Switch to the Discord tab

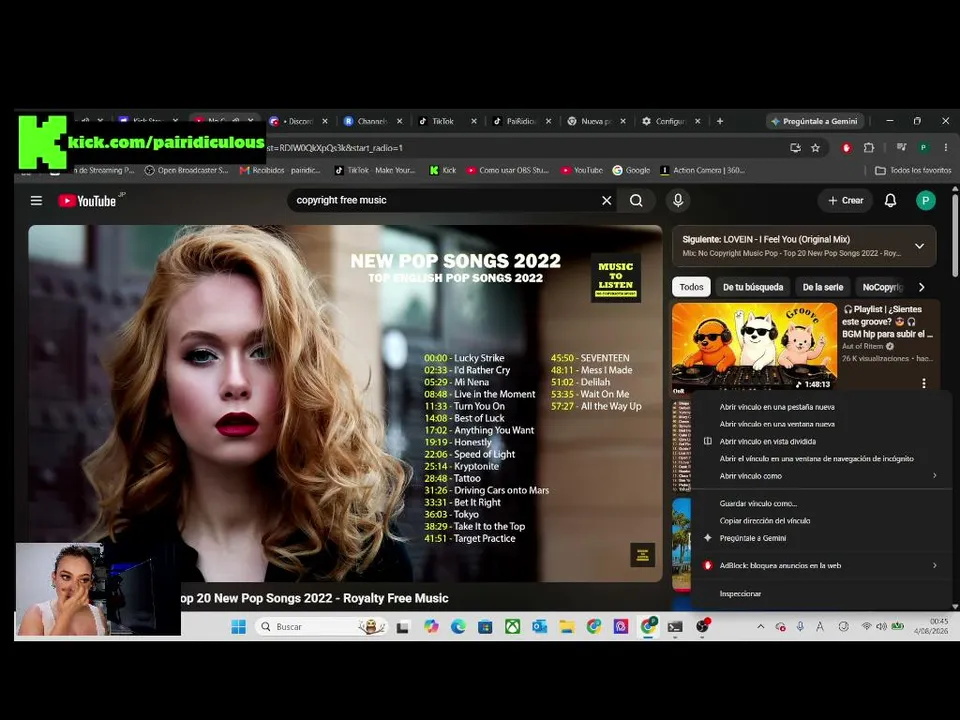(298, 121)
